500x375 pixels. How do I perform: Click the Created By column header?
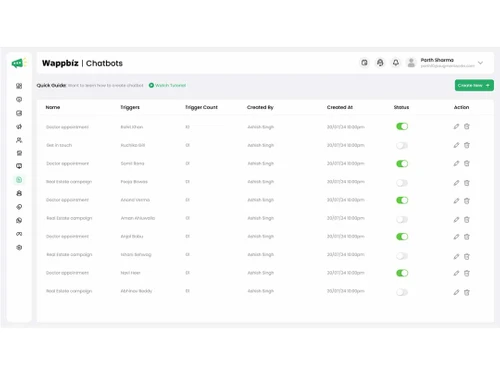260,107
